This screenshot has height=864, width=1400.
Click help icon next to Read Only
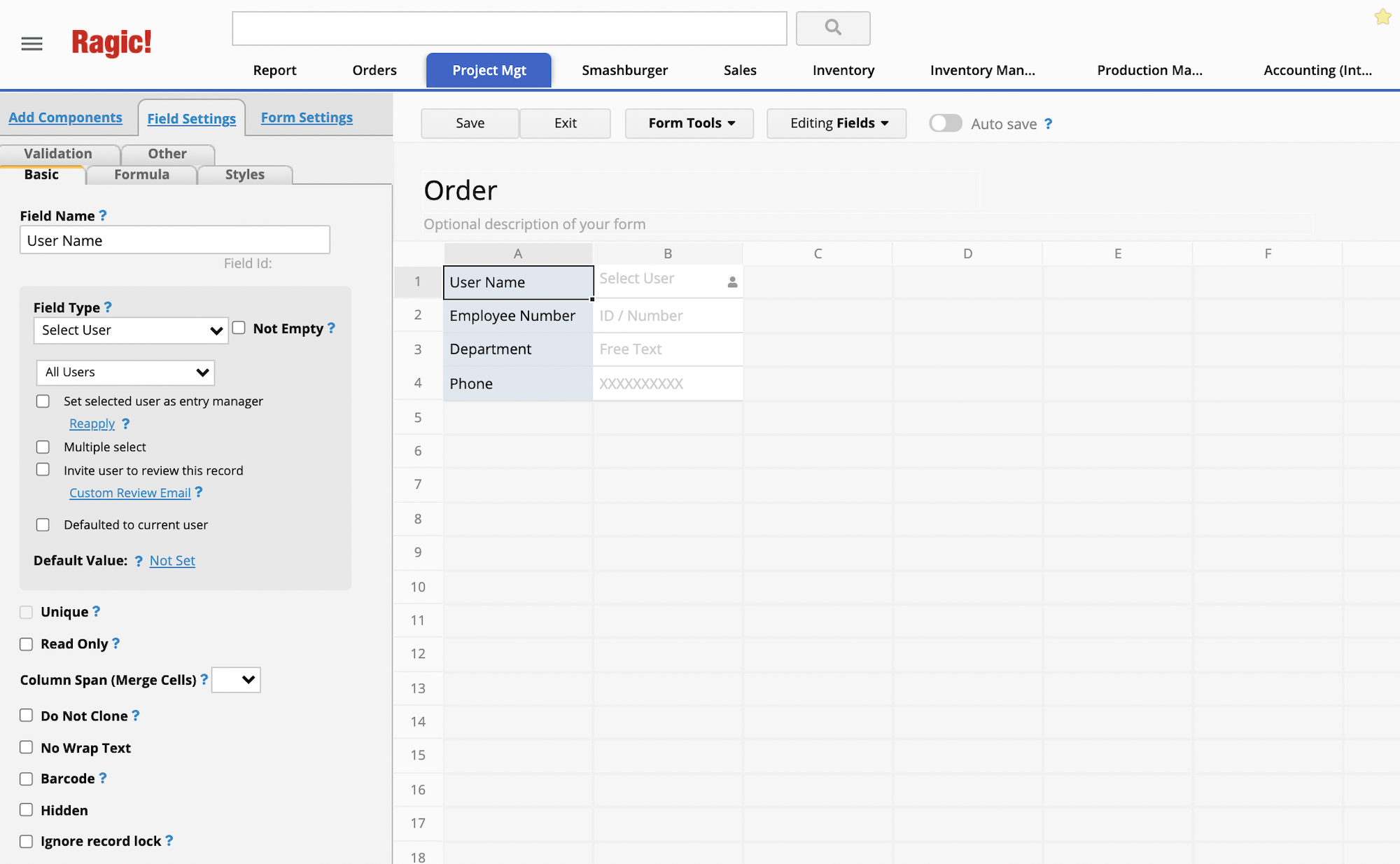coord(116,643)
